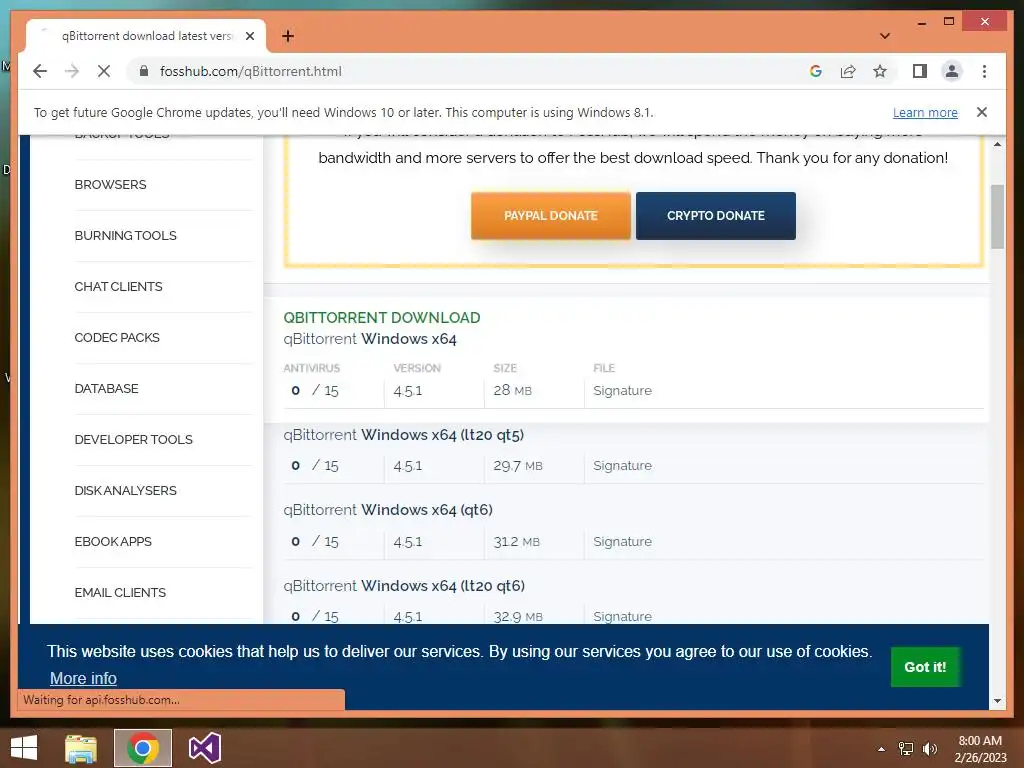The height and width of the screenshot is (768, 1024).
Task: Follow the Learn more link
Action: 925,112
